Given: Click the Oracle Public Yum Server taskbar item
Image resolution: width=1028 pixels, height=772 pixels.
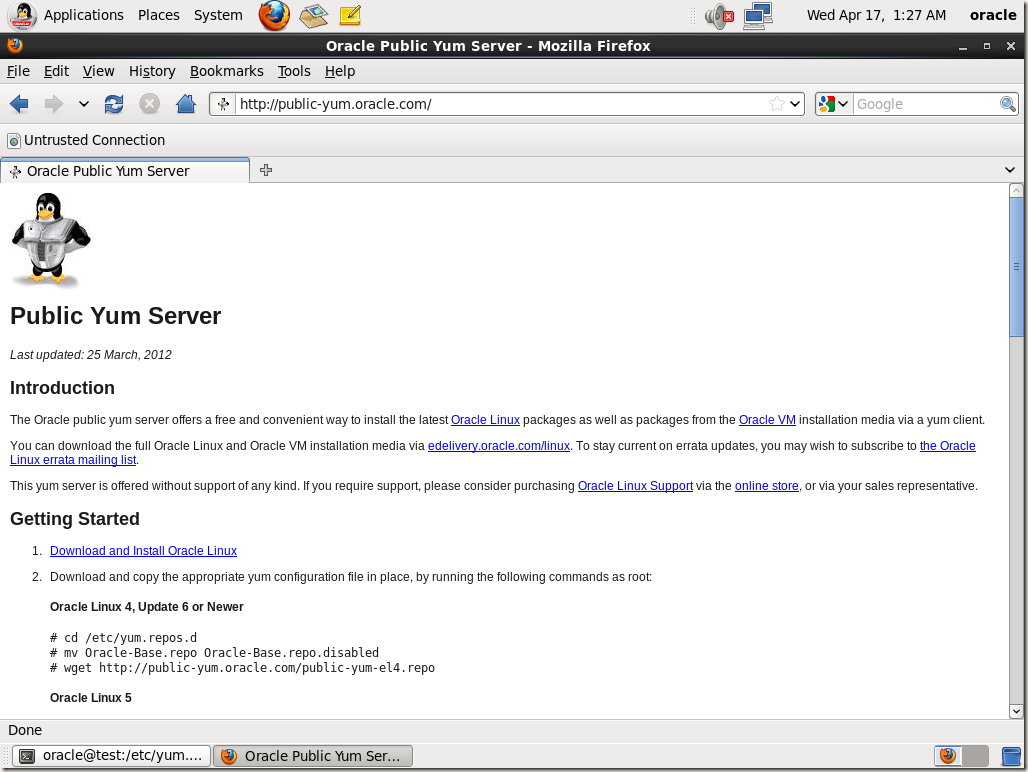Looking at the screenshot, I should 313,756.
